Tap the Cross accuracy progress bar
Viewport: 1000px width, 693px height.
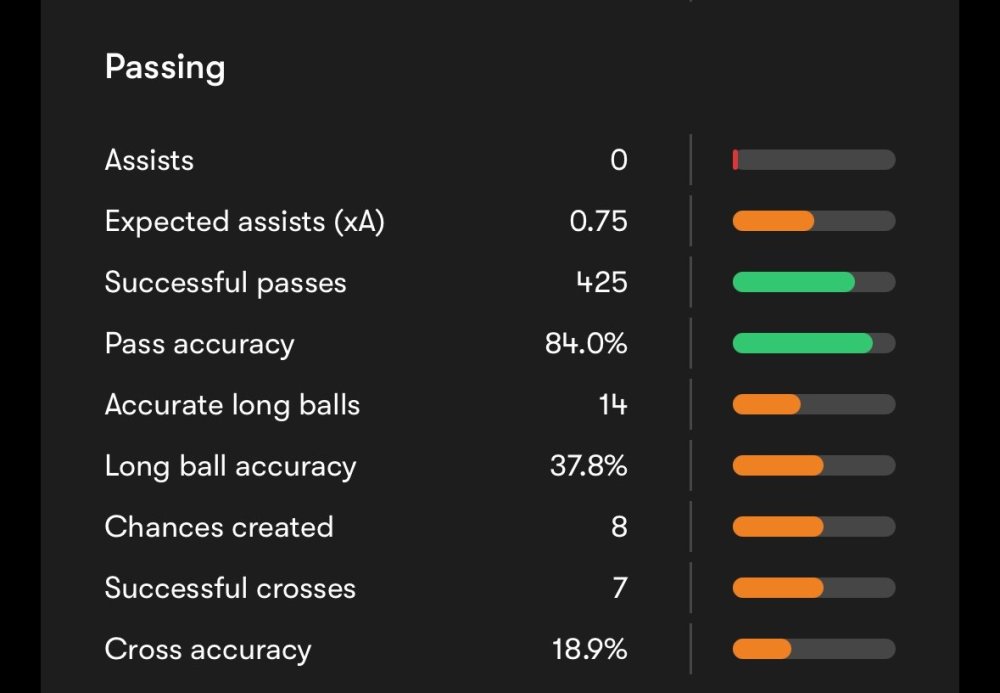point(813,649)
